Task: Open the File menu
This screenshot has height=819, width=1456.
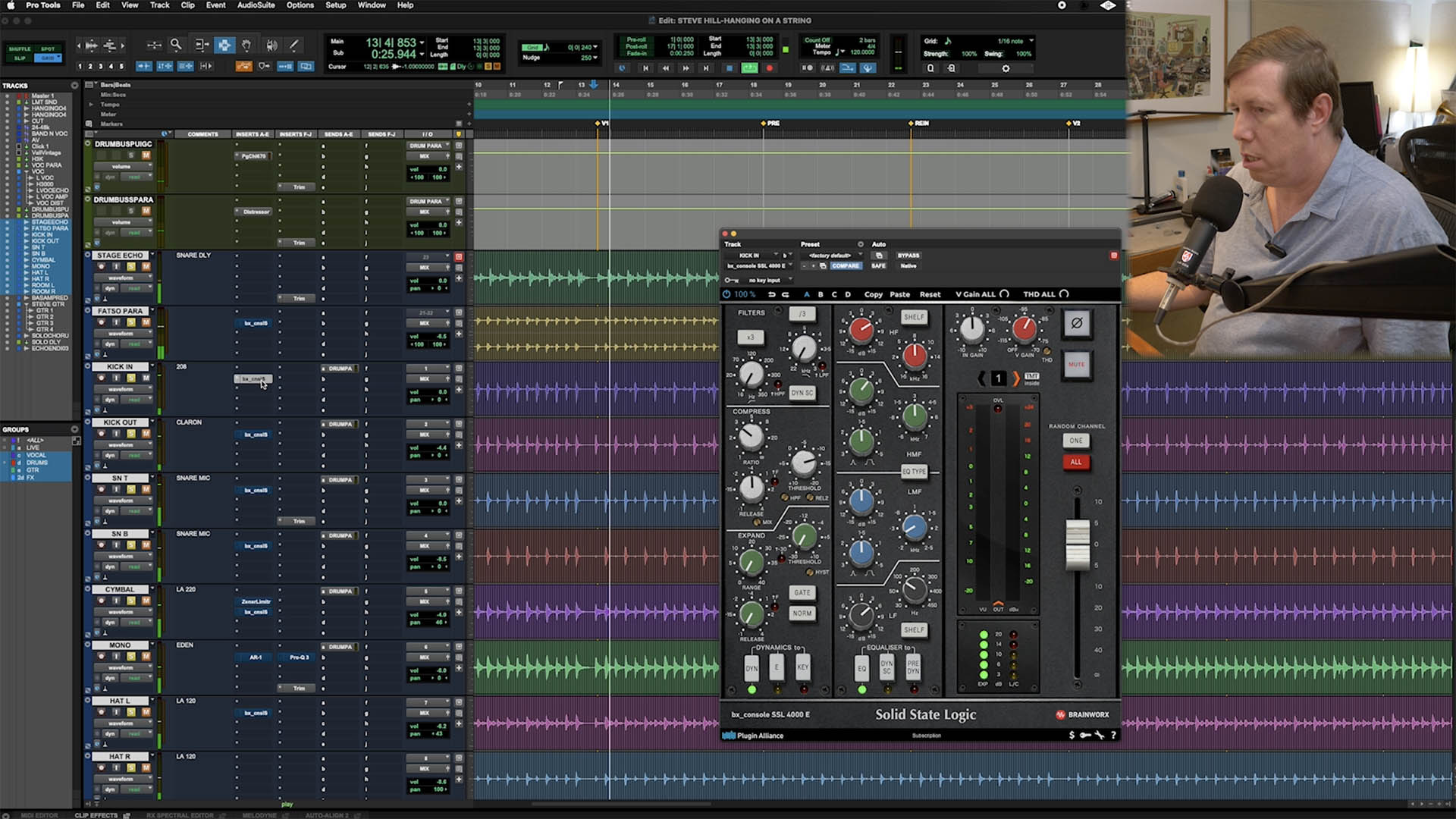Action: 78,5
